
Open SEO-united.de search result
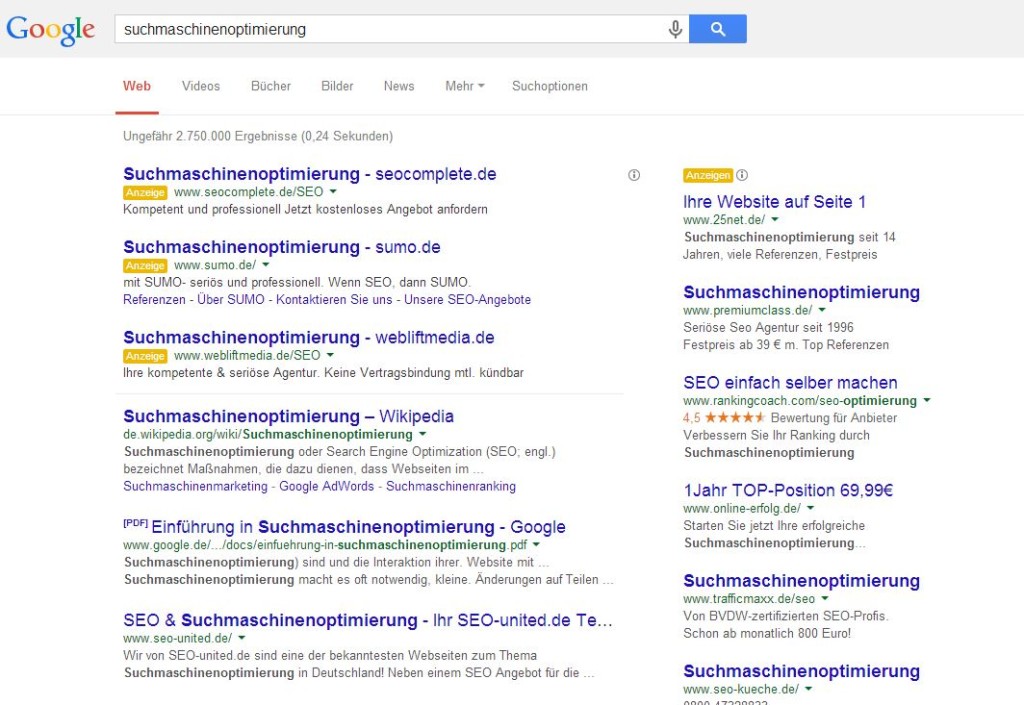[x=368, y=620]
